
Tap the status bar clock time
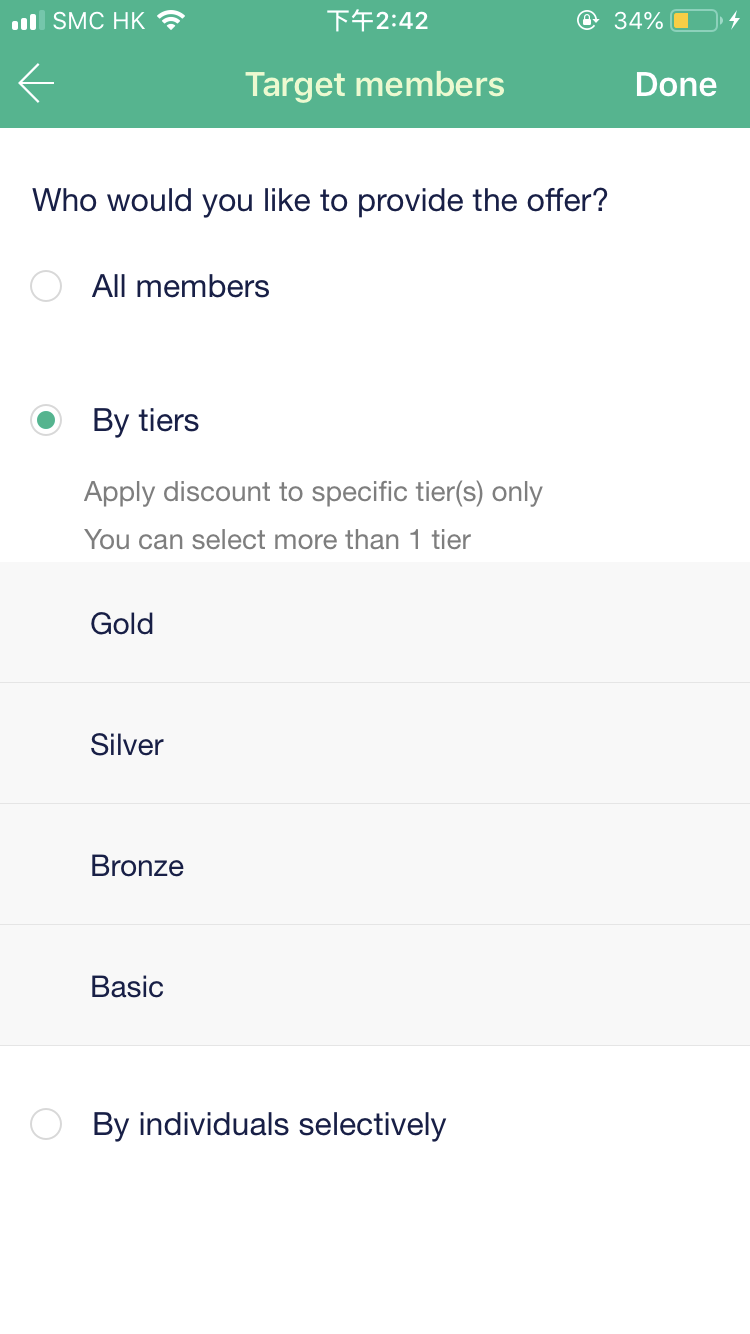pyautogui.click(x=378, y=20)
